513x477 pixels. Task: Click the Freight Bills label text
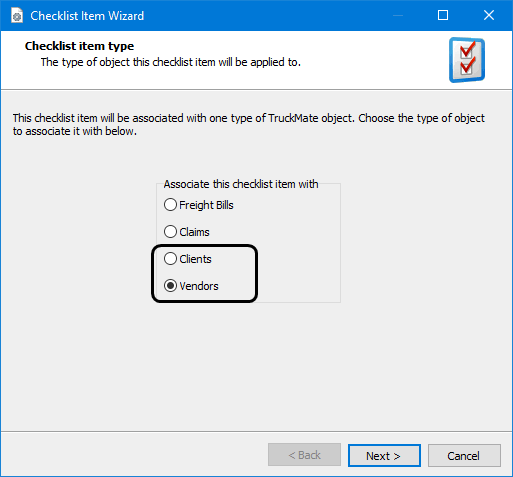[206, 205]
